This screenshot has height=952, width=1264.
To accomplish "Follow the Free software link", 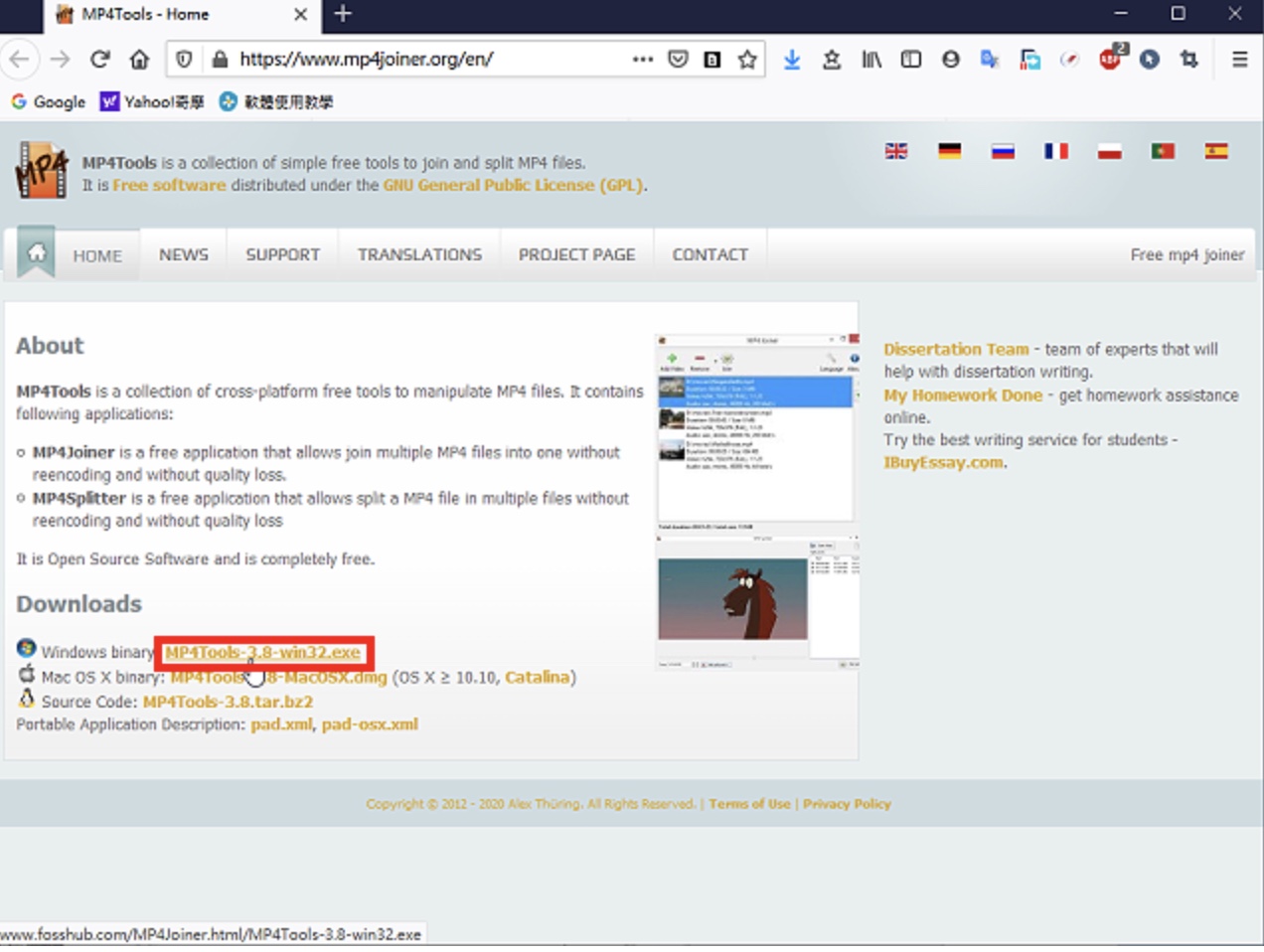I will coord(169,185).
